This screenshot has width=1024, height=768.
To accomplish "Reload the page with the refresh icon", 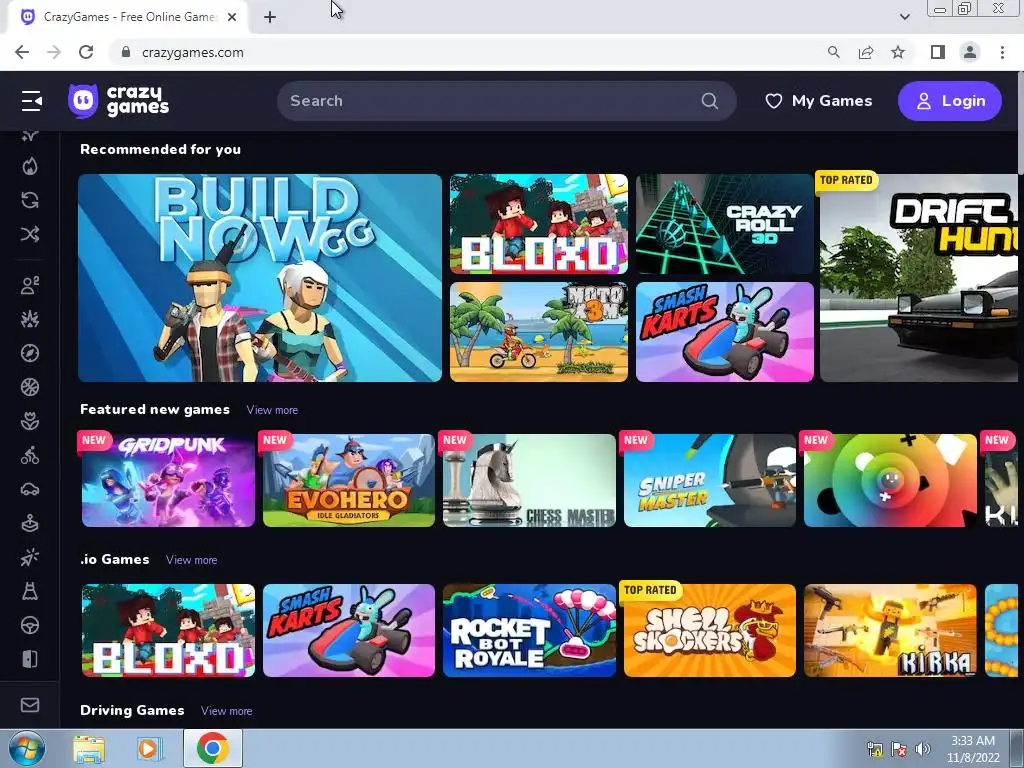I will tap(86, 52).
